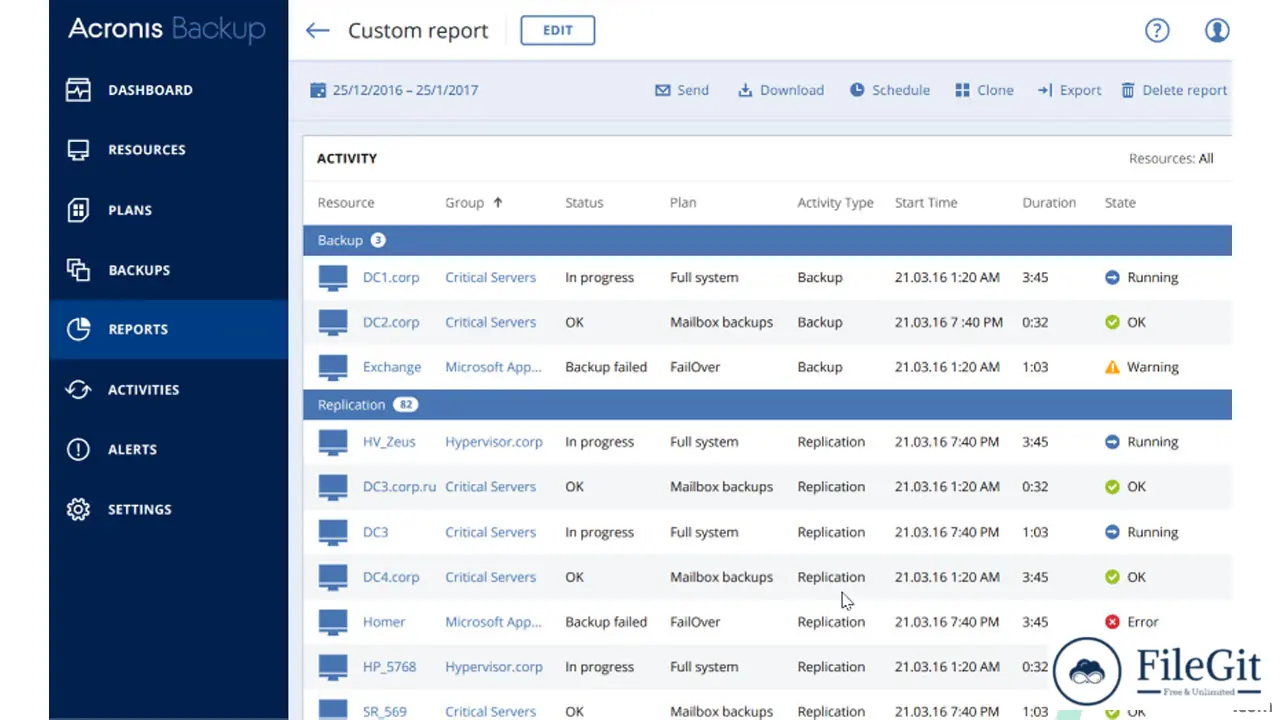Click the ACTIVITY section title
Viewport: 1280px width, 720px height.
[347, 158]
